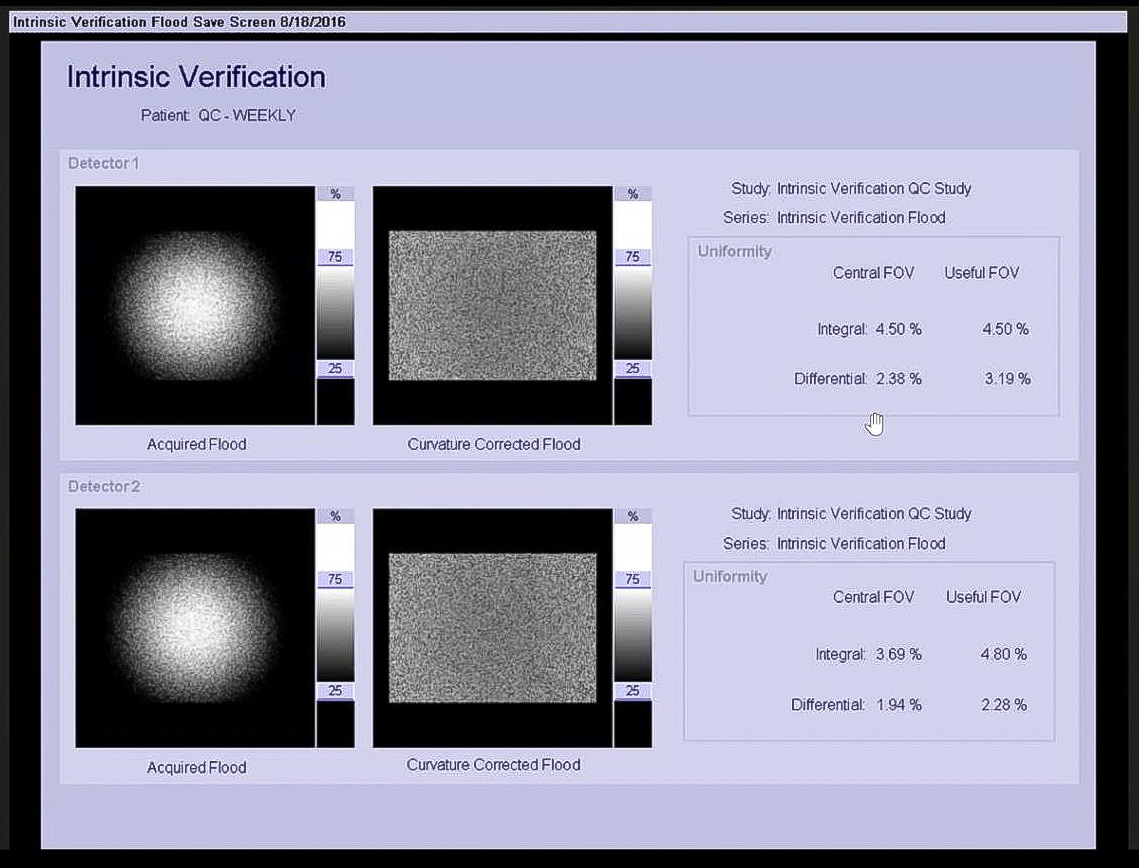Click the Intrinsic Verification Flood Save Screen title bar
This screenshot has height=868, width=1139.
click(x=180, y=22)
